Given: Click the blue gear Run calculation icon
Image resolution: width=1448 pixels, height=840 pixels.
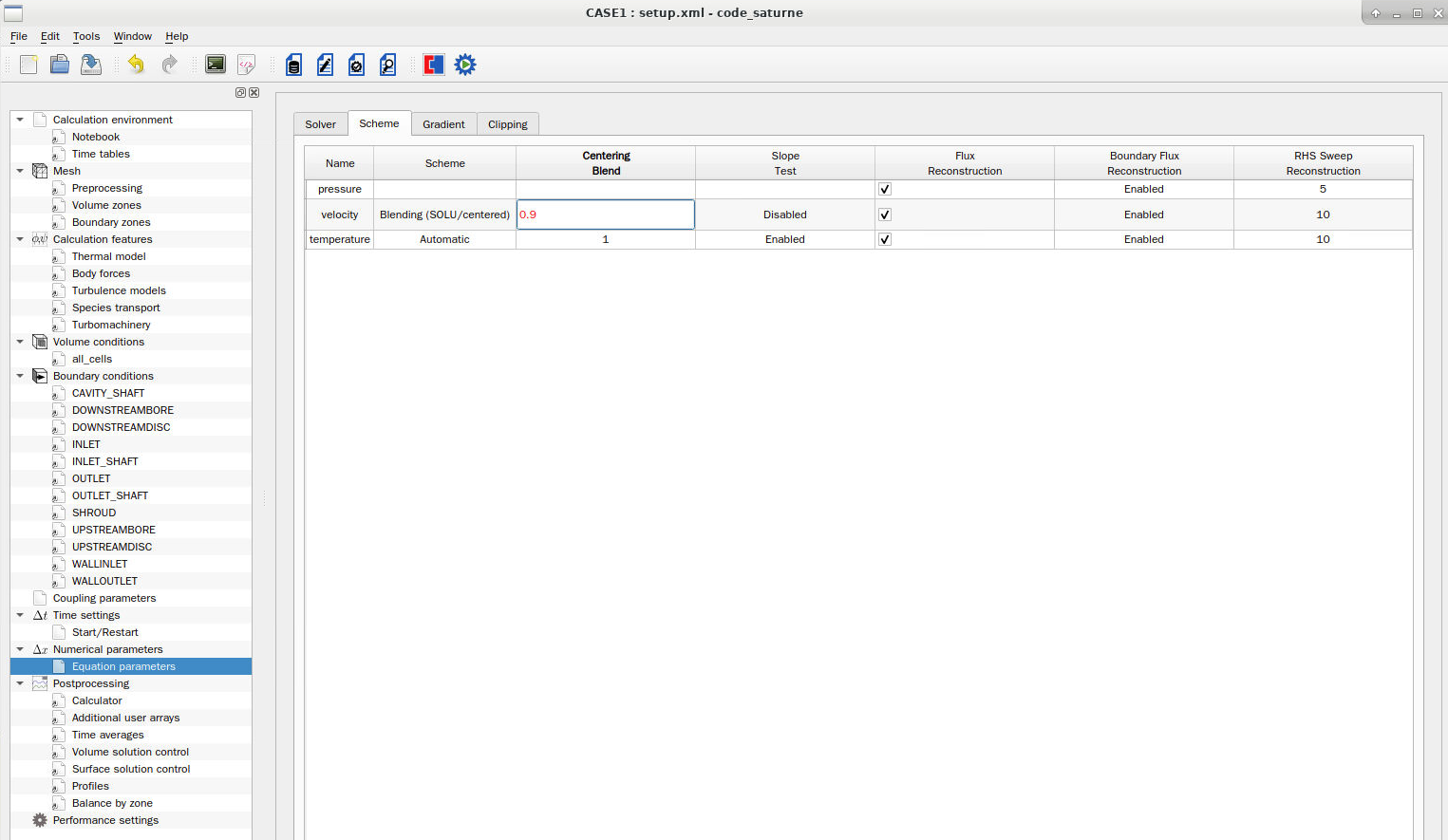Looking at the screenshot, I should [x=465, y=65].
